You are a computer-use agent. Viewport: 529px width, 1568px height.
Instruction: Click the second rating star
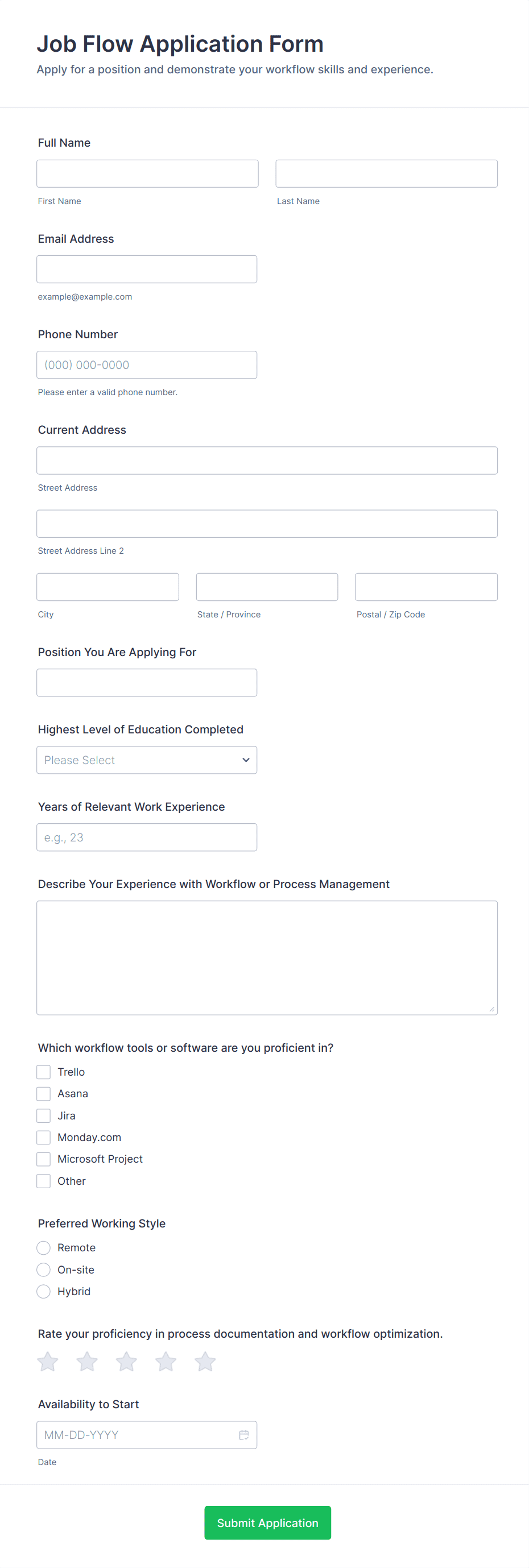click(87, 1362)
